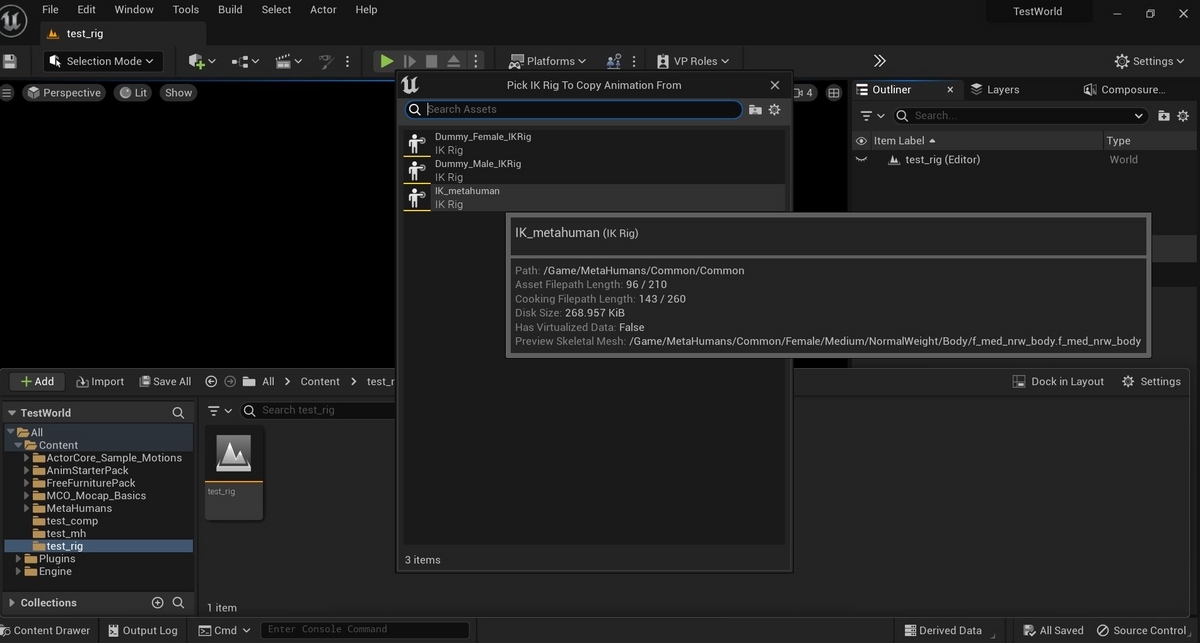Open the Actor menu
The image size is (1200, 643).
pos(323,9)
